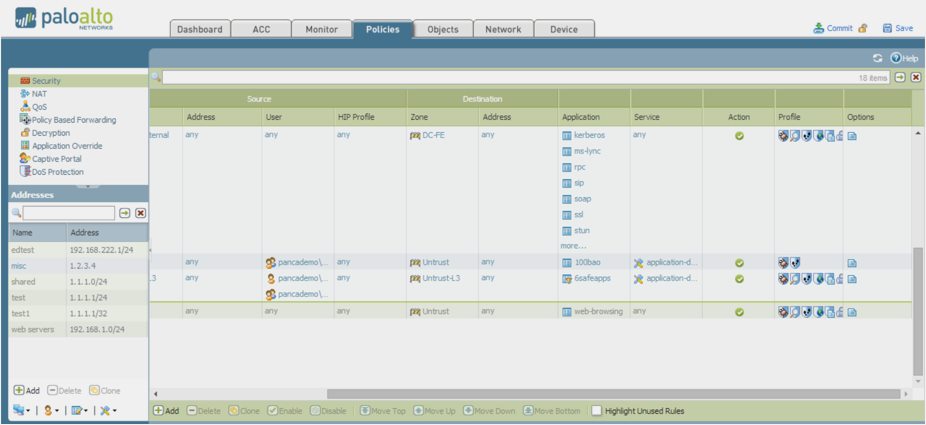
Task: Toggle Highlight Unused Rules checkbox
Action: tap(597, 411)
